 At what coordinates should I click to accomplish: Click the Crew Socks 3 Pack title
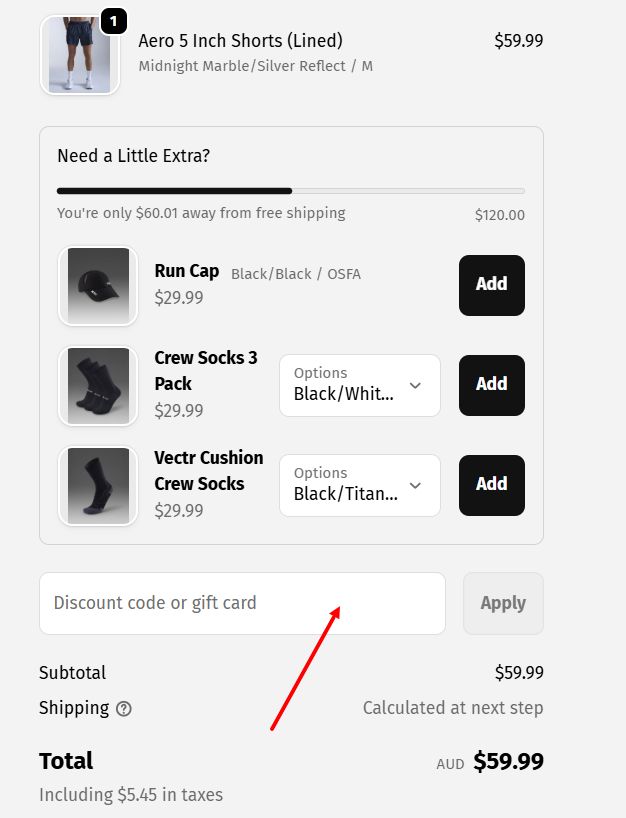pyautogui.click(x=204, y=370)
